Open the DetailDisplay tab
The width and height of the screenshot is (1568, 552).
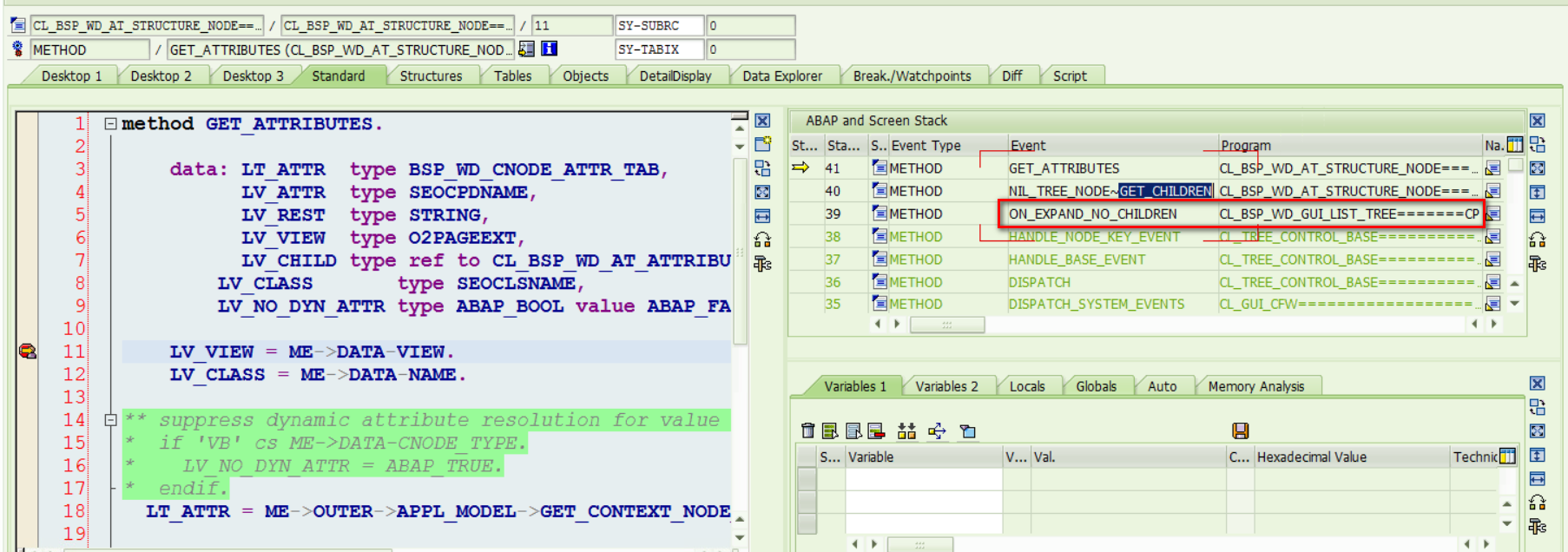(675, 76)
